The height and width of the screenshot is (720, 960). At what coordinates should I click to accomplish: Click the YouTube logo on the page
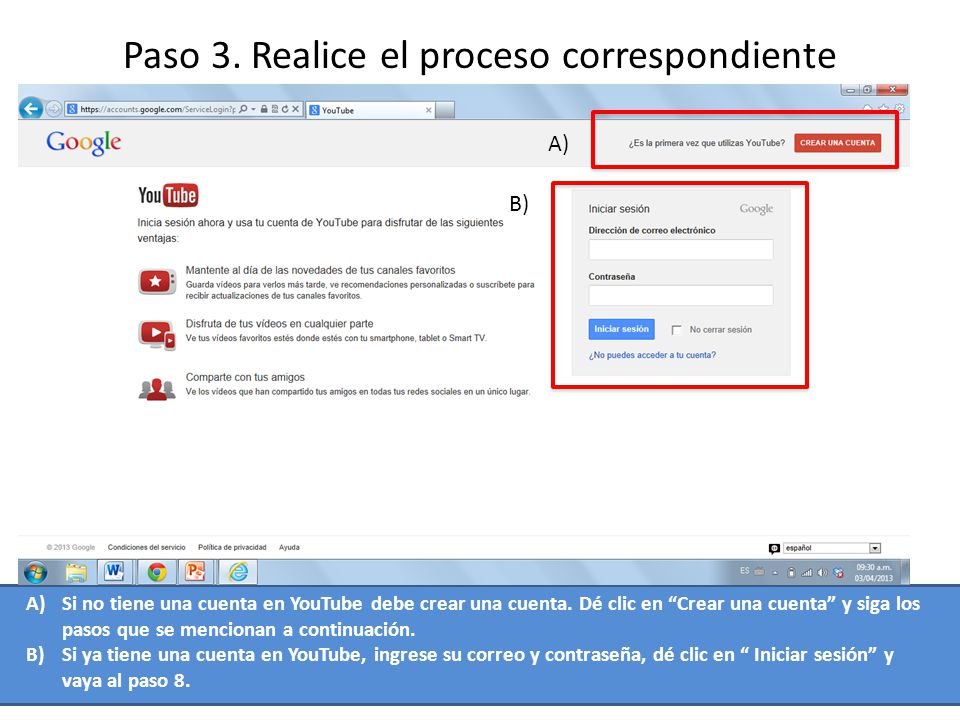168,195
